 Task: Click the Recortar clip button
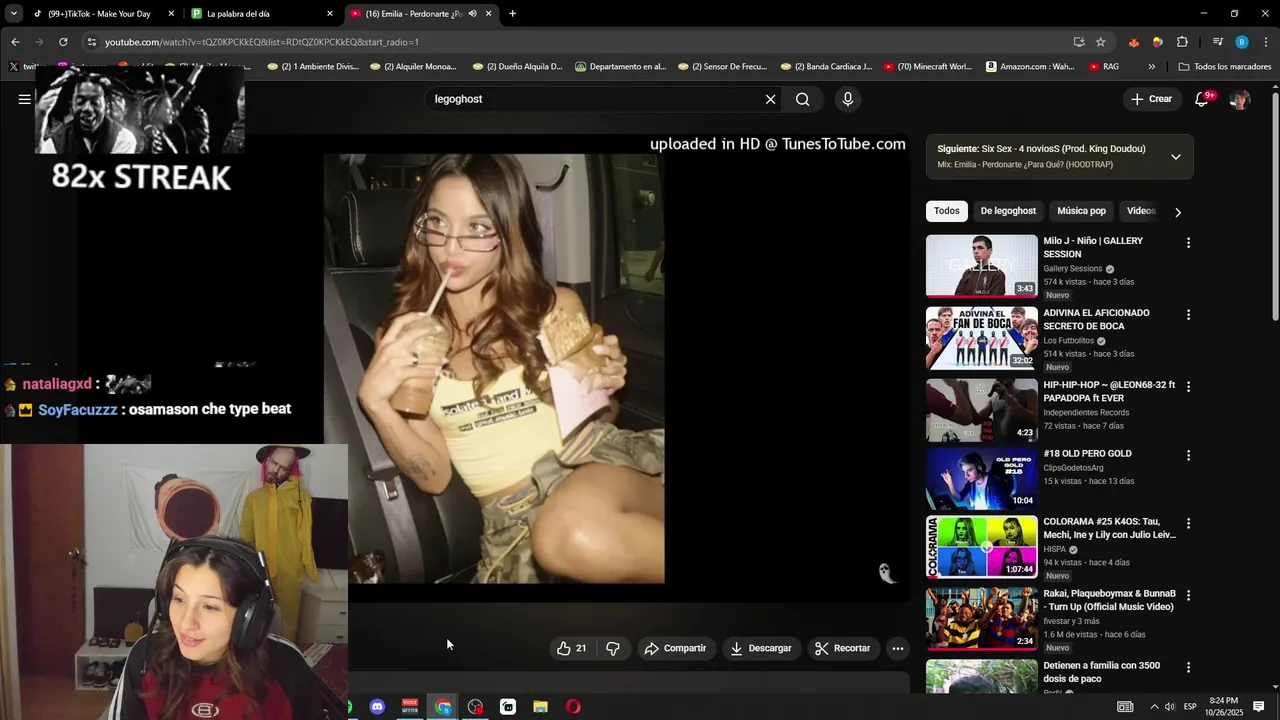point(842,648)
